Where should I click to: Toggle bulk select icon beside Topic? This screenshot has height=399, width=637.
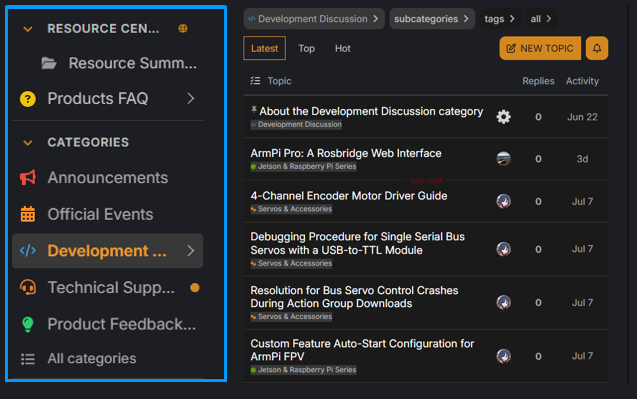click(255, 81)
